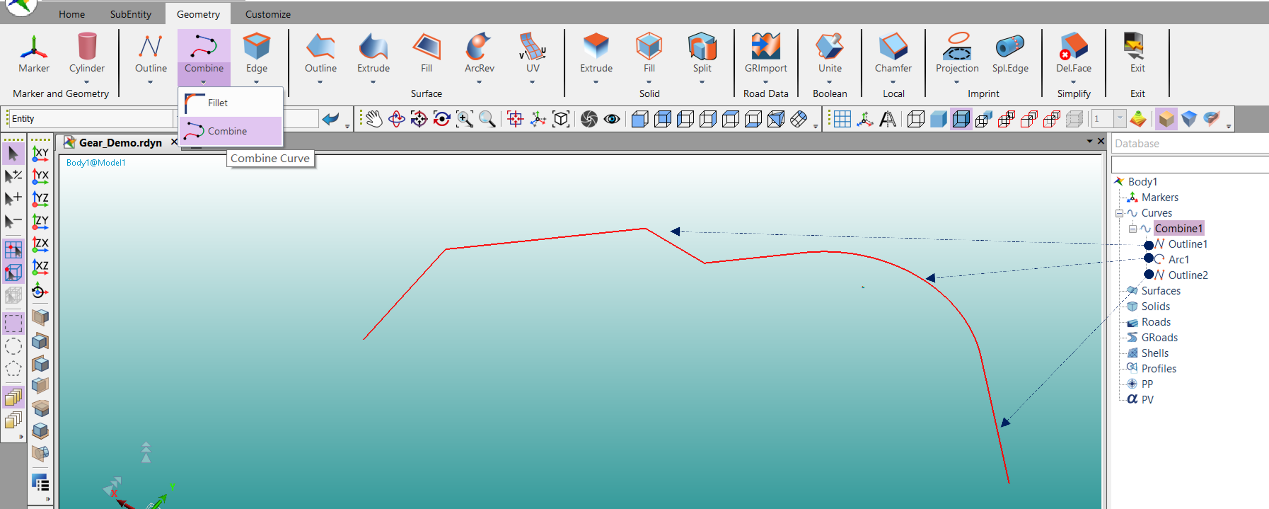Image resolution: width=1269 pixels, height=509 pixels.
Task: Click the Chamfer tool icon
Action: (893, 53)
